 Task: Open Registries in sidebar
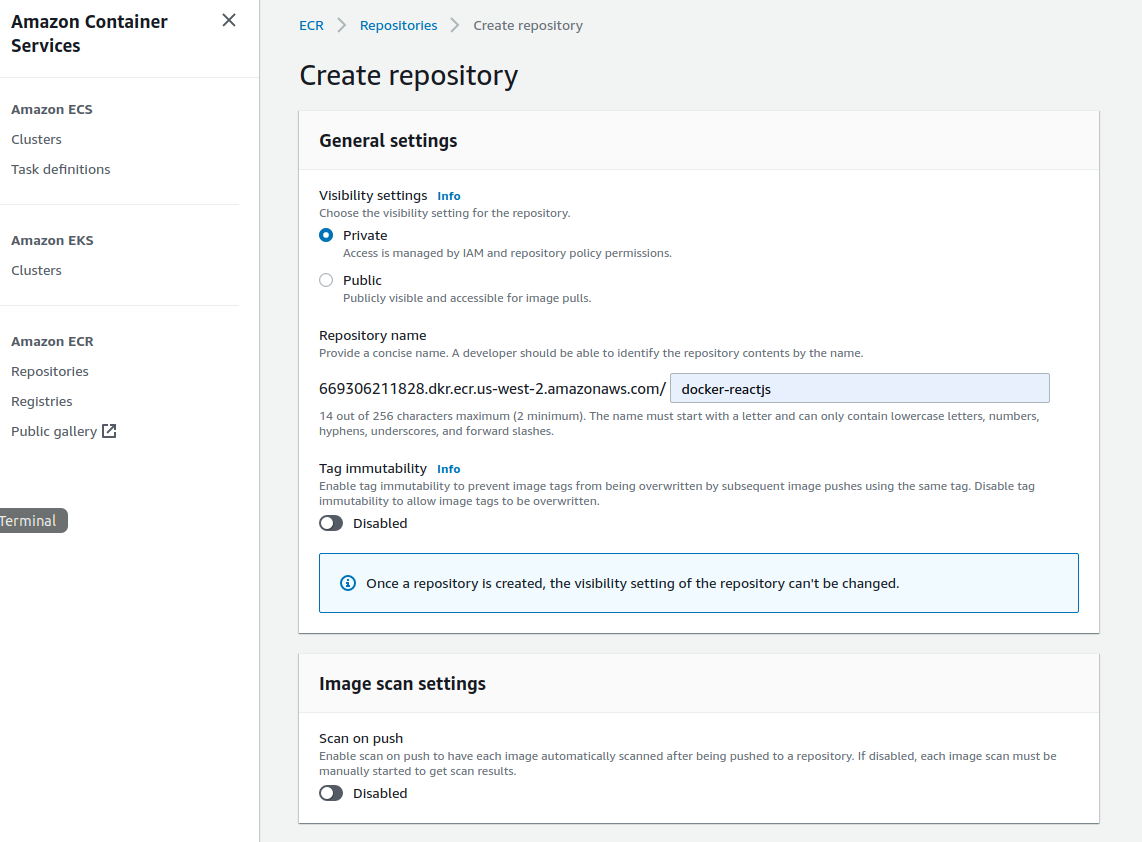coord(42,402)
